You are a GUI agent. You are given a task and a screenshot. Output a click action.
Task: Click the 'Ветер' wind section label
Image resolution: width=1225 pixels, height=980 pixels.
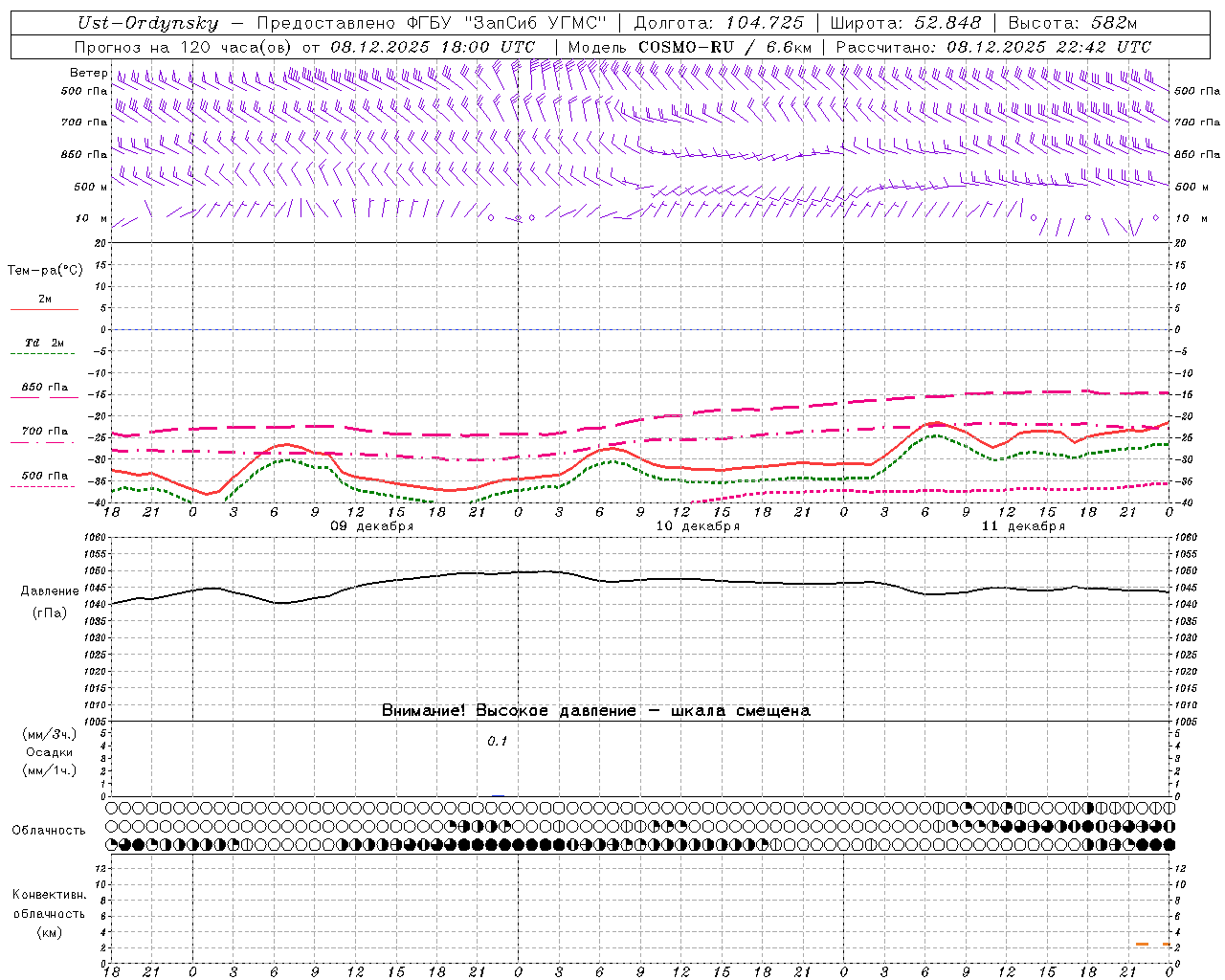tap(89, 73)
